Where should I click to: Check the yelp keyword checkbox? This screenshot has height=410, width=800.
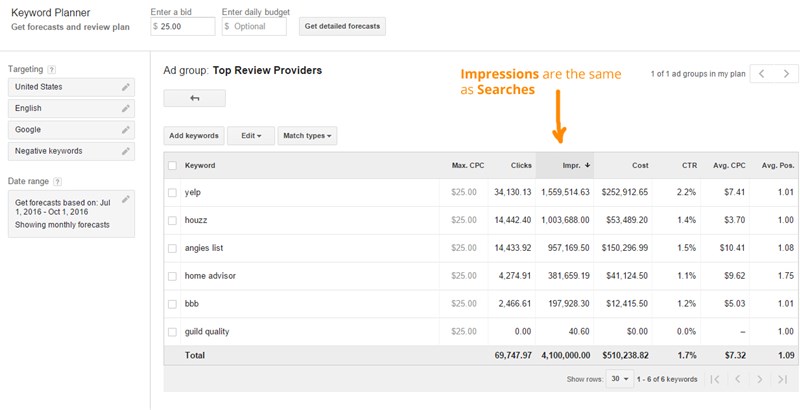(x=173, y=192)
